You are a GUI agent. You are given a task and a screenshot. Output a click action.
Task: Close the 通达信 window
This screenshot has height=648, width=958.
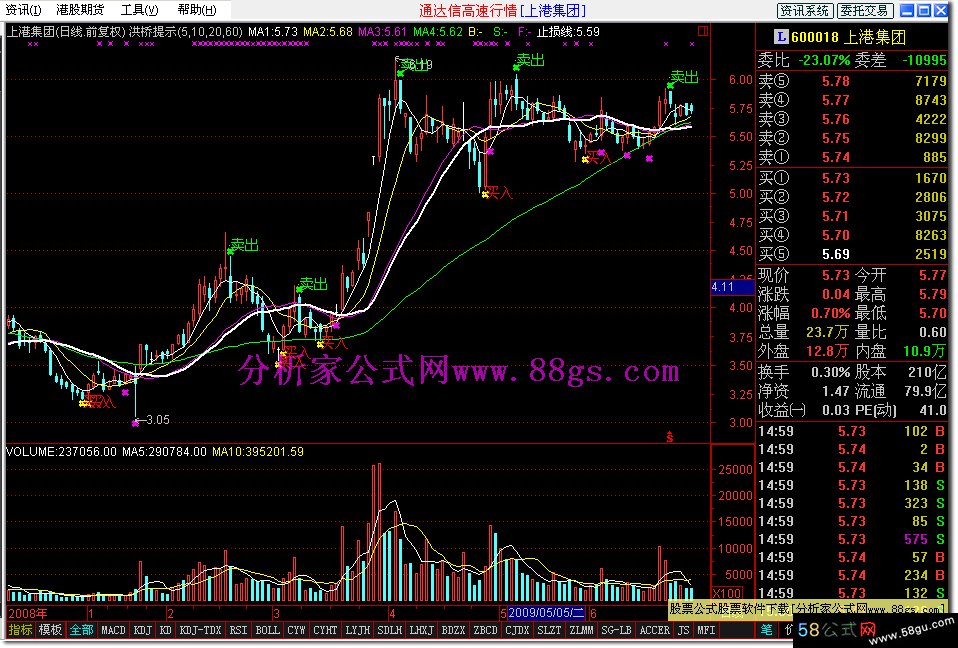940,10
